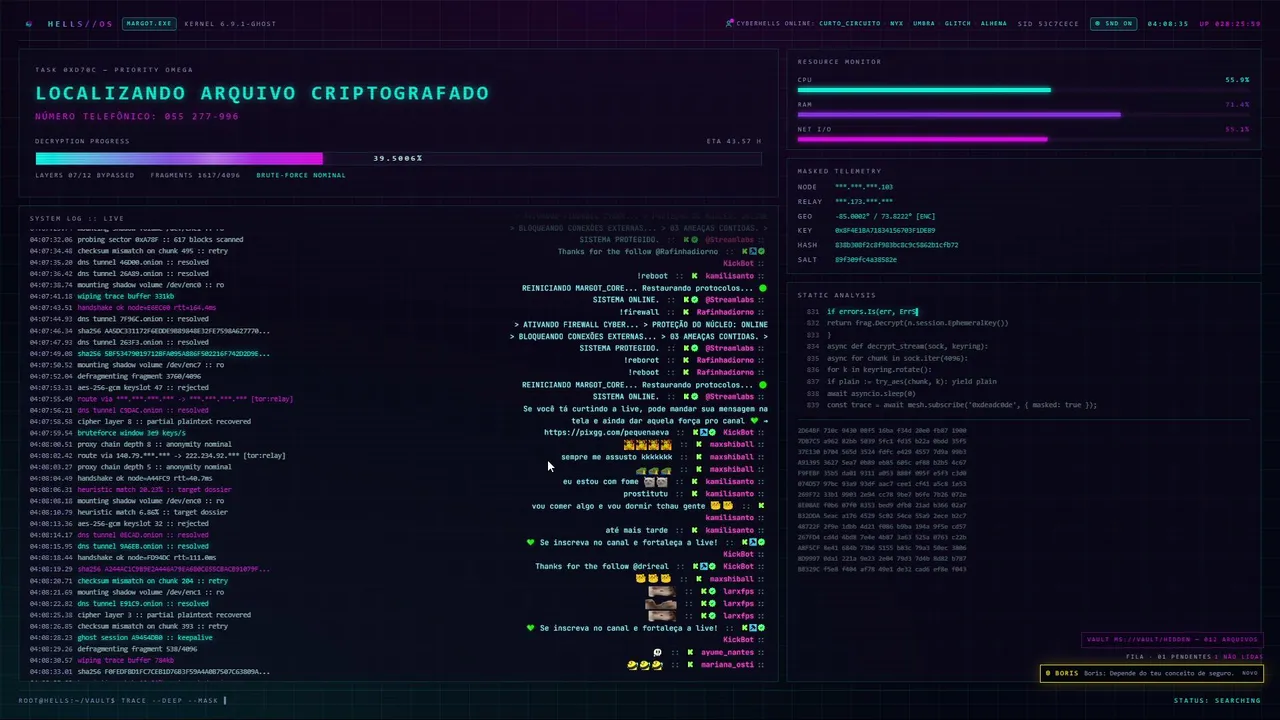Click the '!firewall' chat command message

640,312
